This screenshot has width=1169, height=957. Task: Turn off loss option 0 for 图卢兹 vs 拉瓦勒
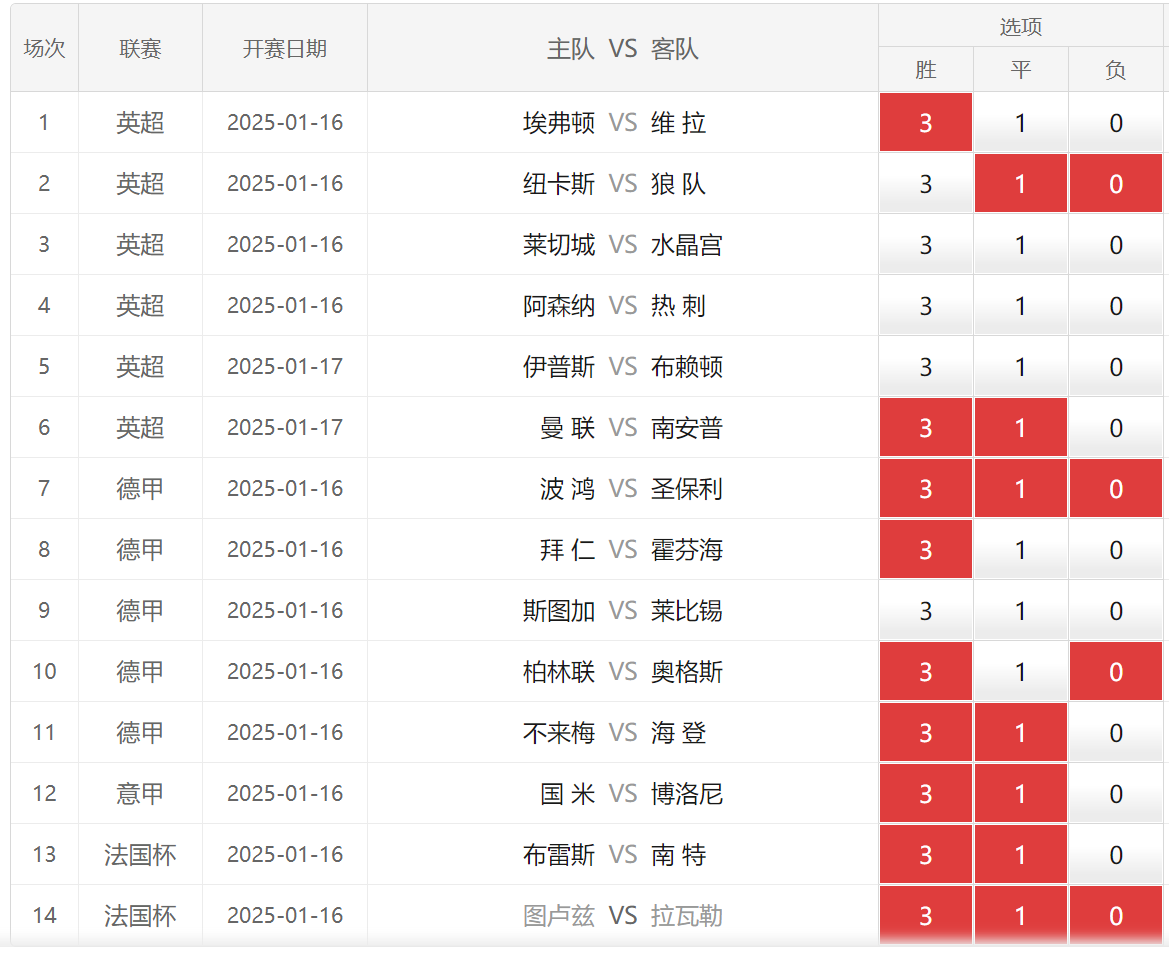[1116, 917]
